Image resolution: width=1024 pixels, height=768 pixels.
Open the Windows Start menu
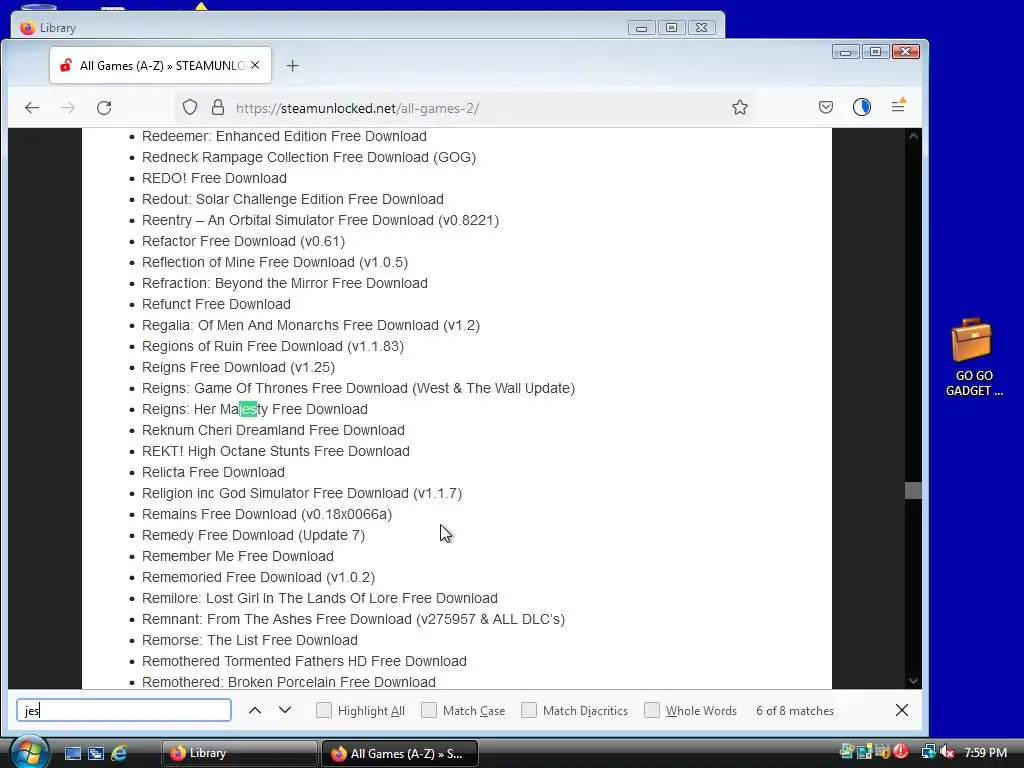point(29,752)
